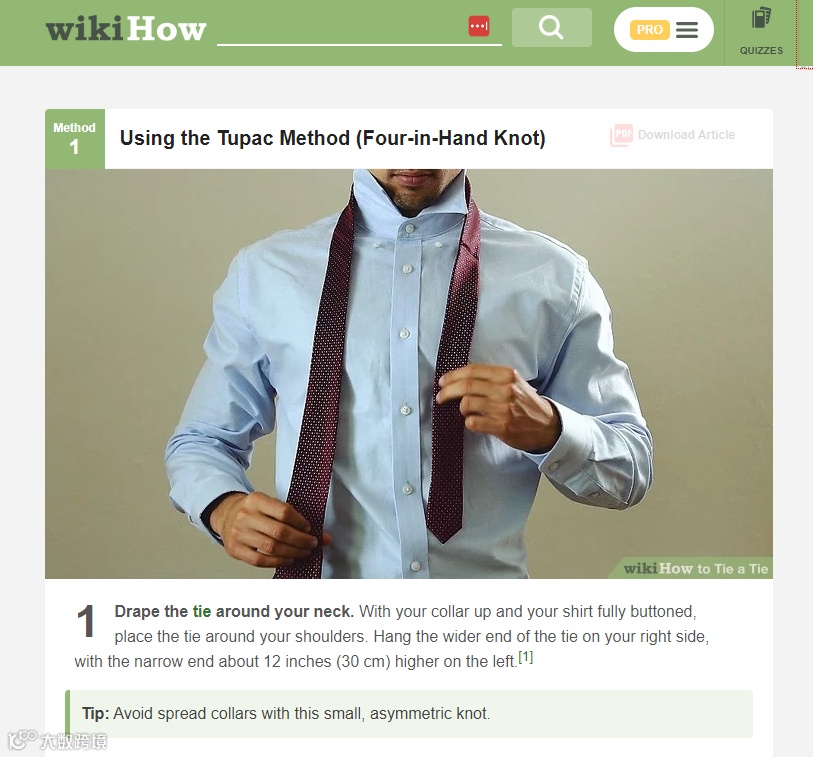Click the Download Article link
Image resolution: width=813 pixels, height=757 pixels.
click(x=686, y=135)
